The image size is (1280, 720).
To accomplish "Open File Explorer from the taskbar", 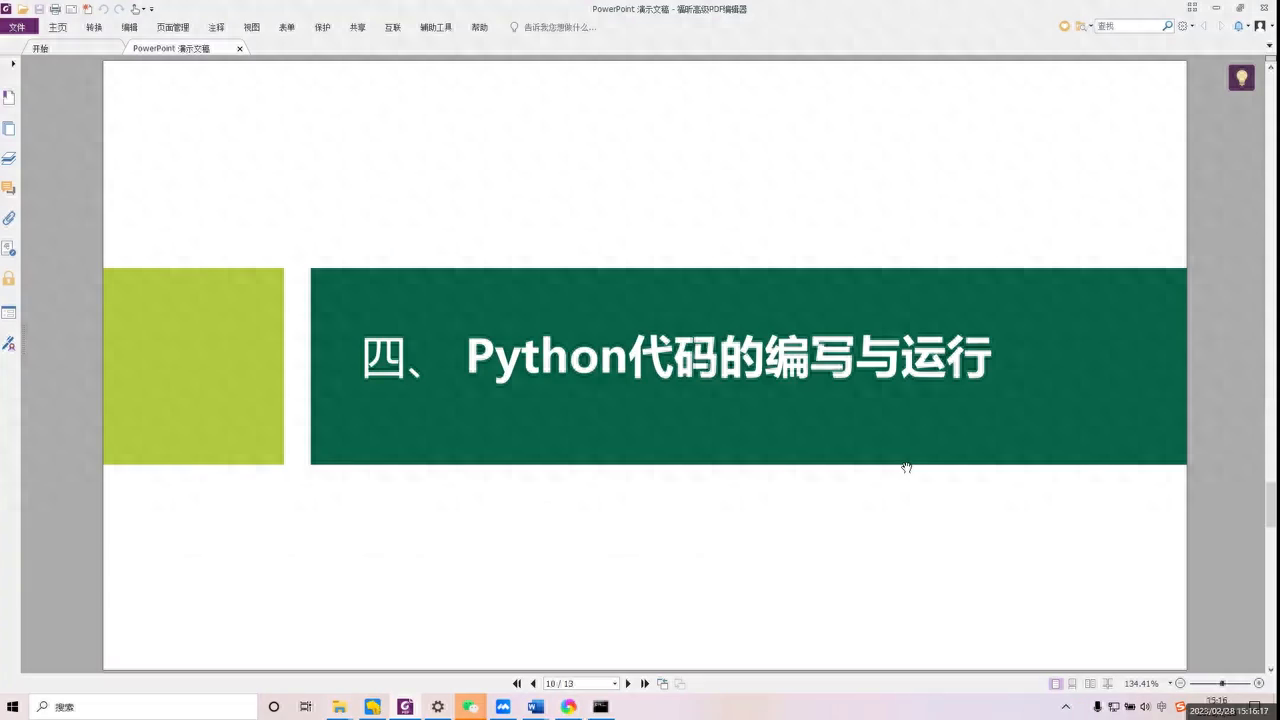I will pyautogui.click(x=339, y=707).
